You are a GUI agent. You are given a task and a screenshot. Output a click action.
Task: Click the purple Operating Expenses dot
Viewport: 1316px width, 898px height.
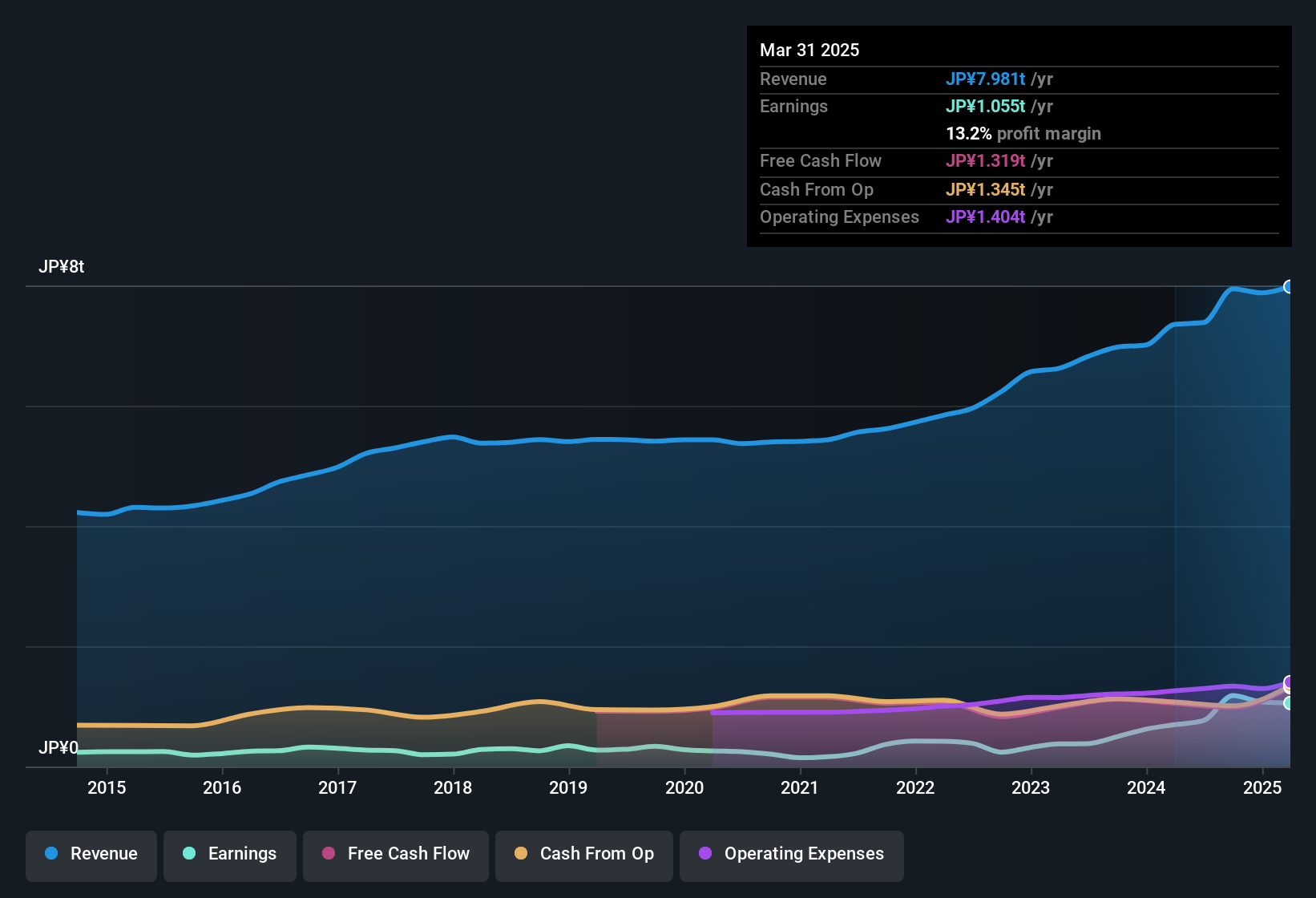(705, 854)
